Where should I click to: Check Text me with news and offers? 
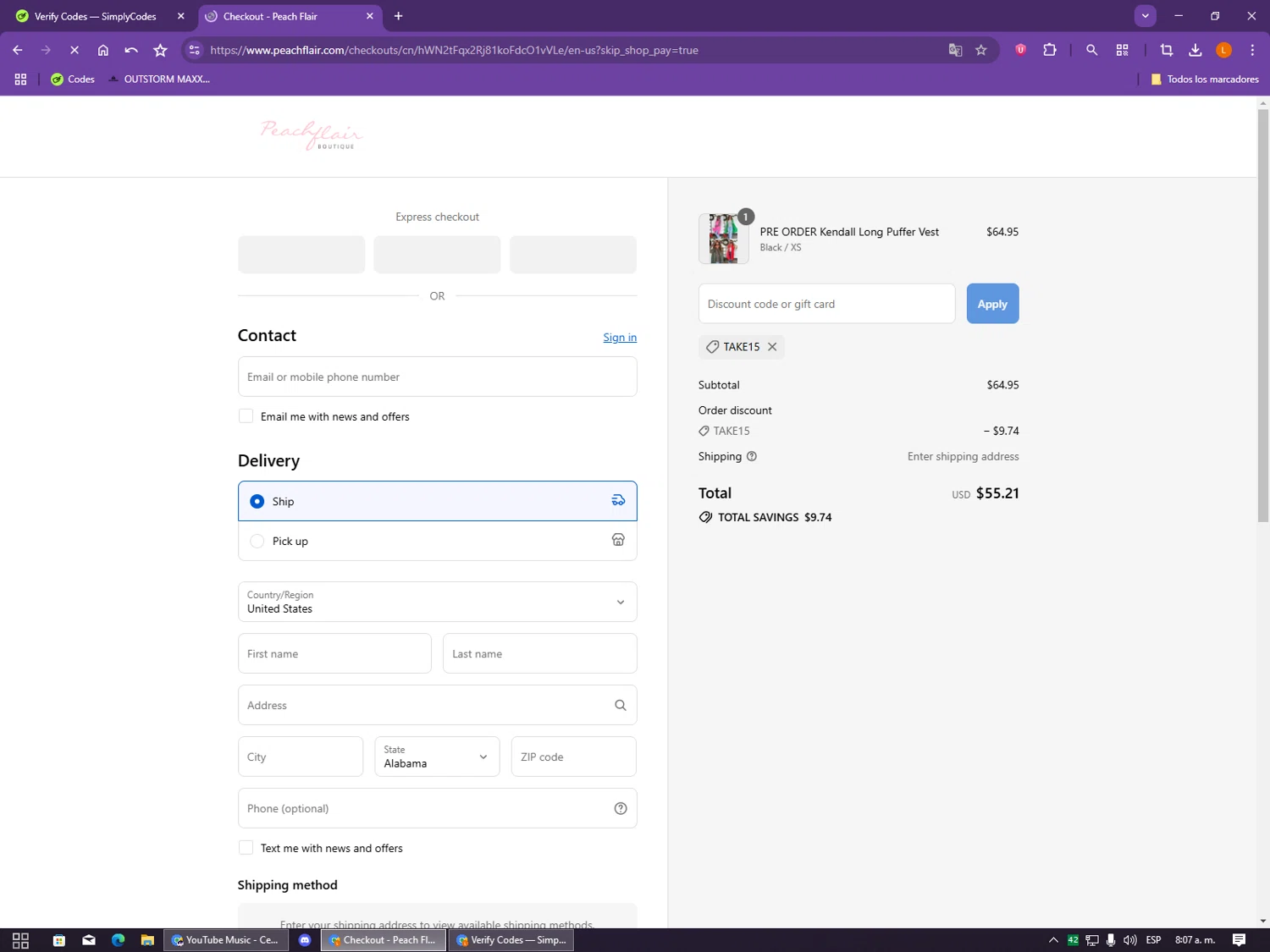(246, 848)
